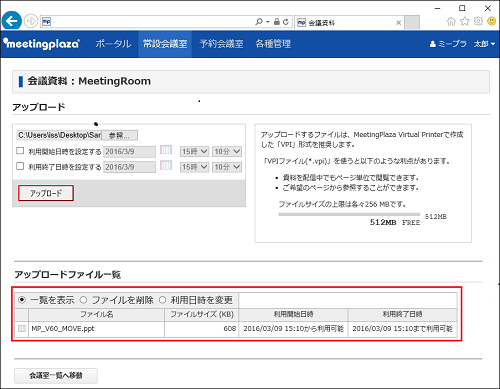Click the meetingplaza logo

pos(42,44)
